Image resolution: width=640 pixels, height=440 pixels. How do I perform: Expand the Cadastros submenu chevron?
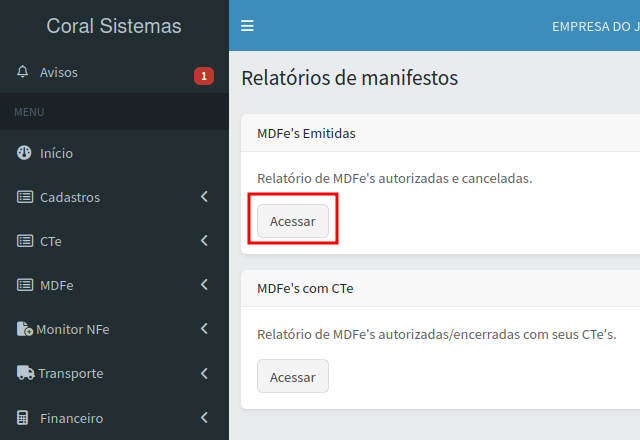(204, 197)
